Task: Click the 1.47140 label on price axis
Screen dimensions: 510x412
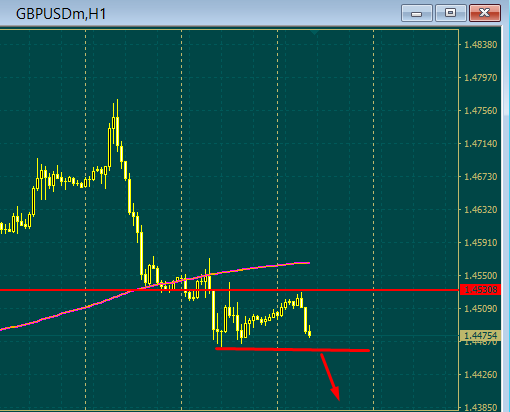Action: pos(480,144)
